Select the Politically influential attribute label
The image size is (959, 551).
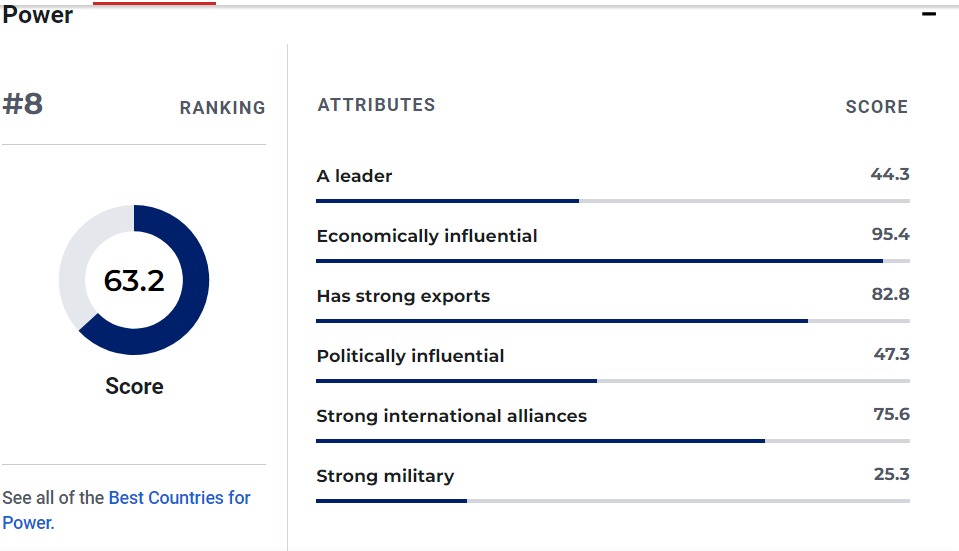410,356
